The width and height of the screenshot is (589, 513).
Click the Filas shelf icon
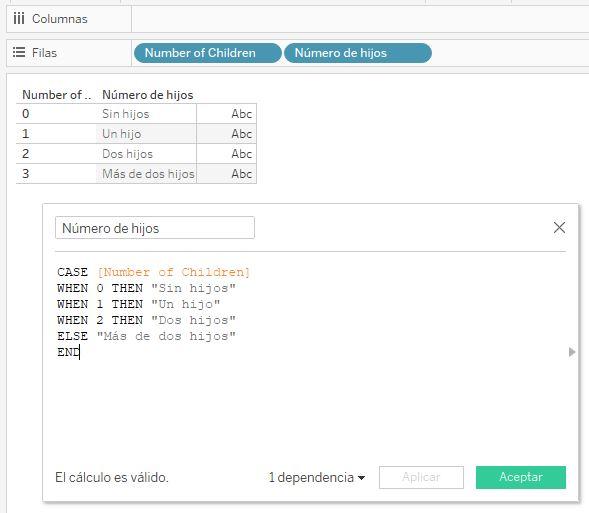click(x=19, y=52)
